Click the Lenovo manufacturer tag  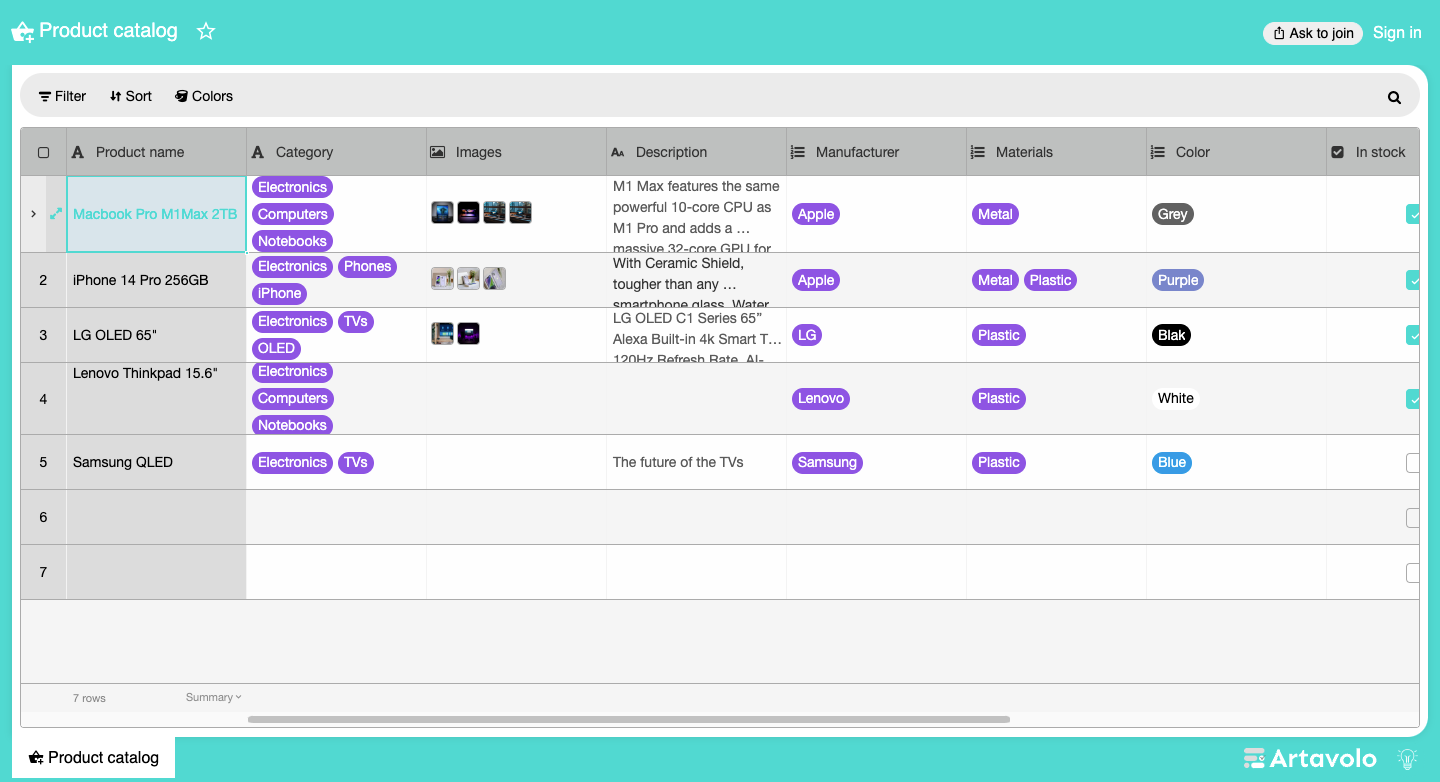pos(821,398)
